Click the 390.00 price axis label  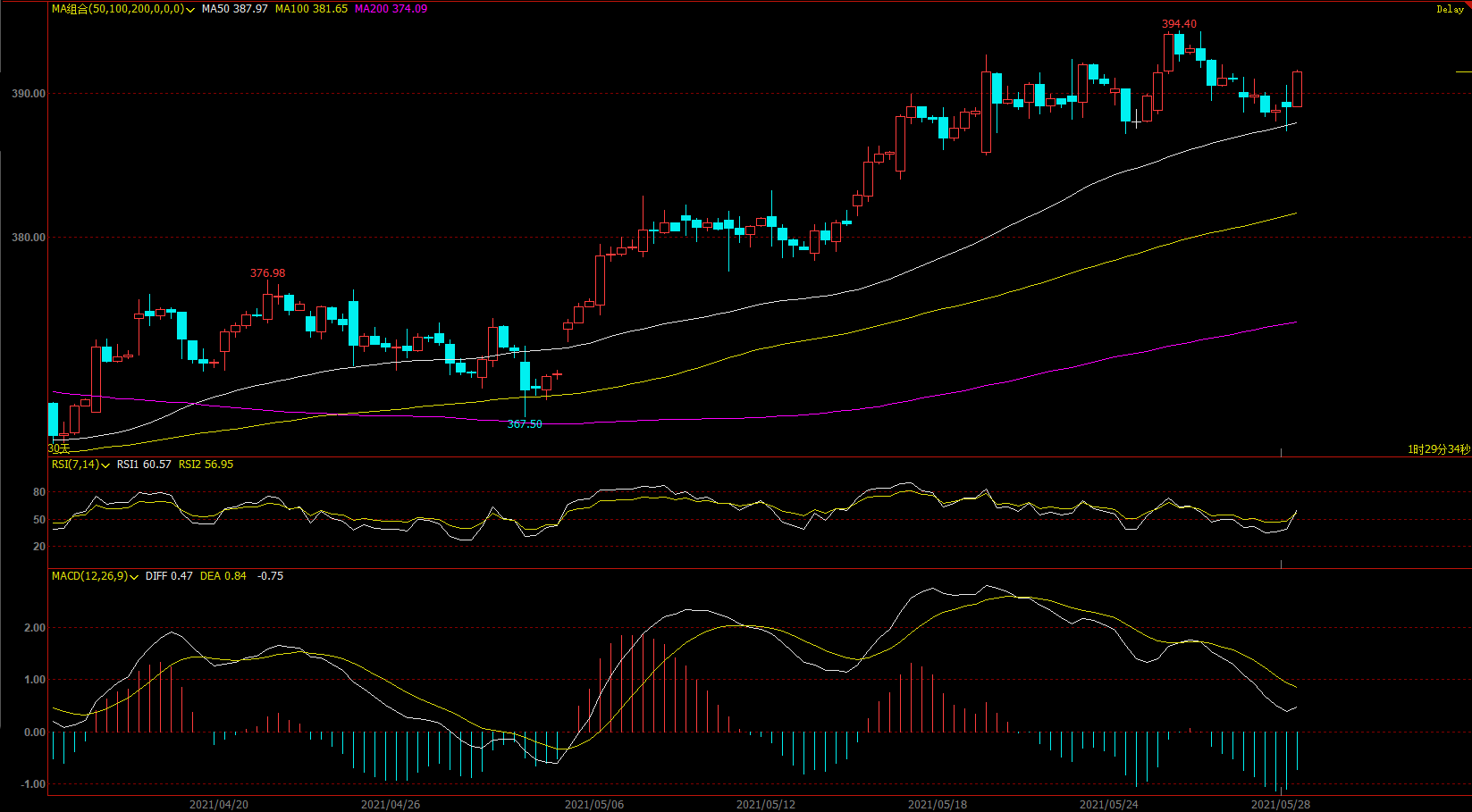pos(29,94)
